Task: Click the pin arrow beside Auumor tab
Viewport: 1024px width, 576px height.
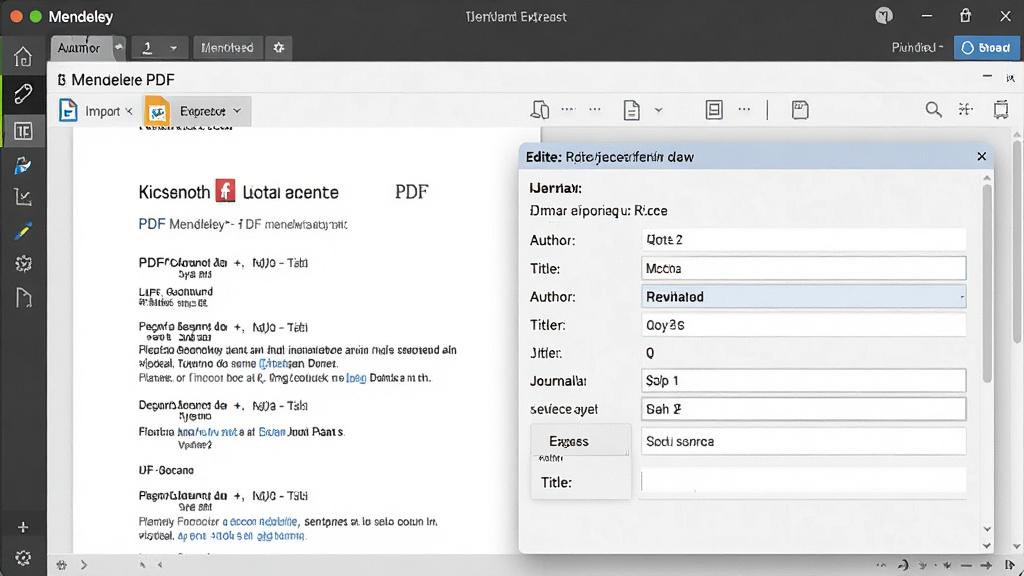Action: tap(119, 47)
